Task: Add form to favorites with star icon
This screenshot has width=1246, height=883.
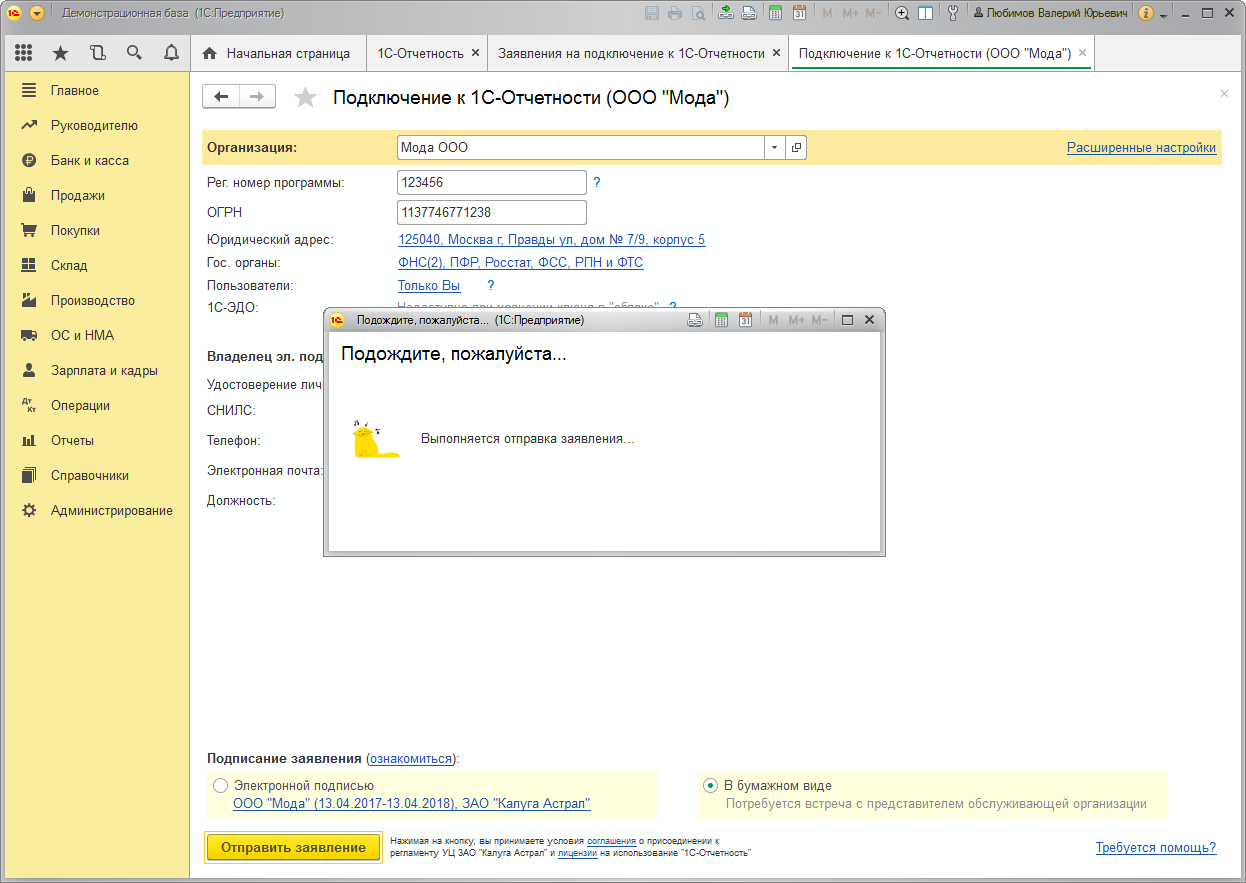Action: click(x=305, y=97)
